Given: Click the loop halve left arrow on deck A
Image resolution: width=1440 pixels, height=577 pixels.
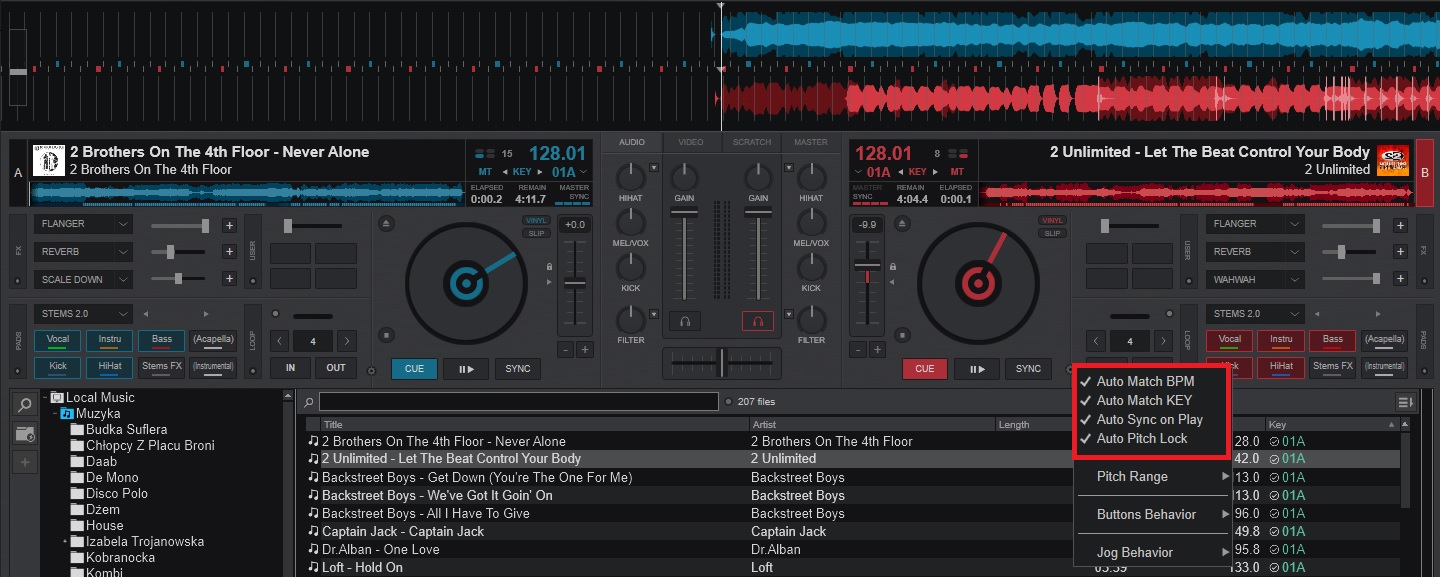Looking at the screenshot, I should (x=280, y=341).
